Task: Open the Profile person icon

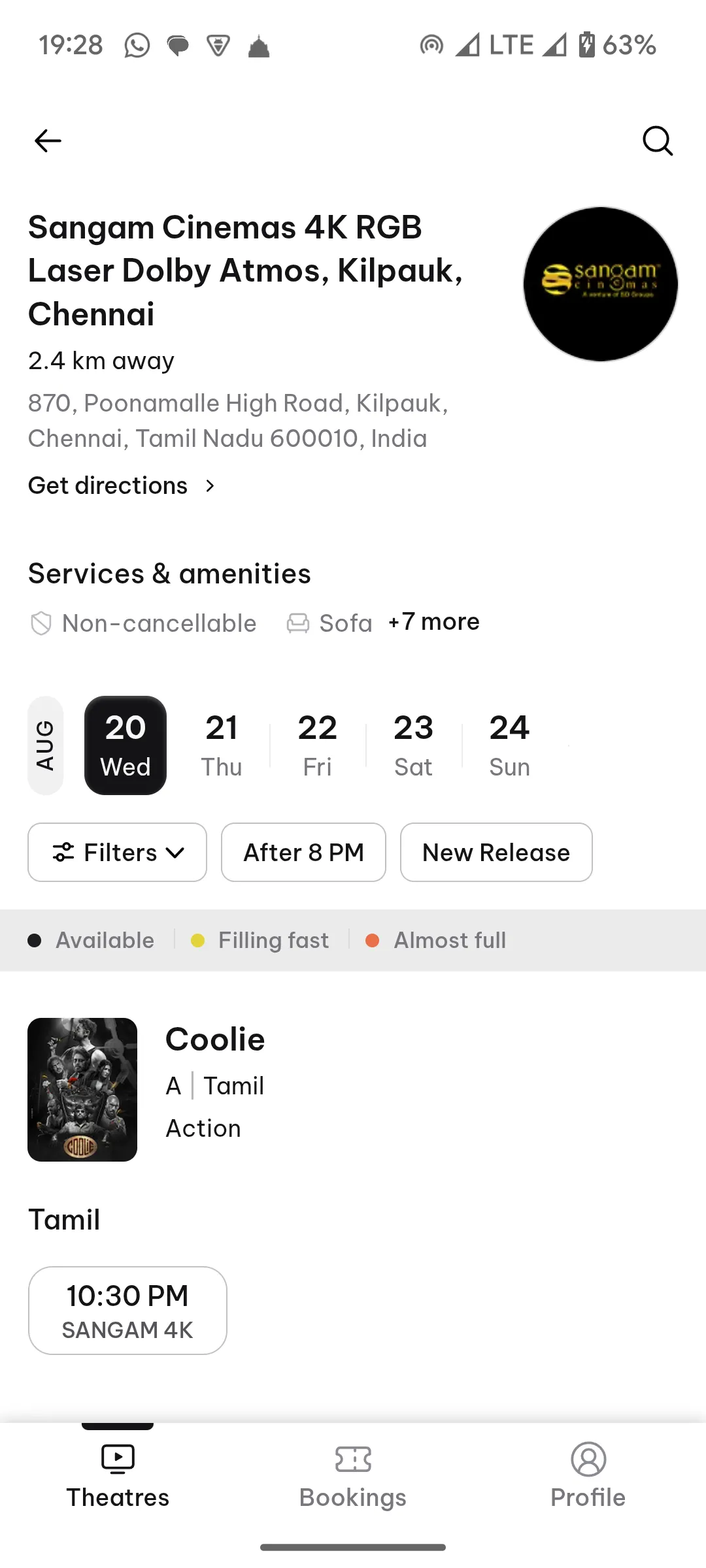Action: click(588, 1460)
